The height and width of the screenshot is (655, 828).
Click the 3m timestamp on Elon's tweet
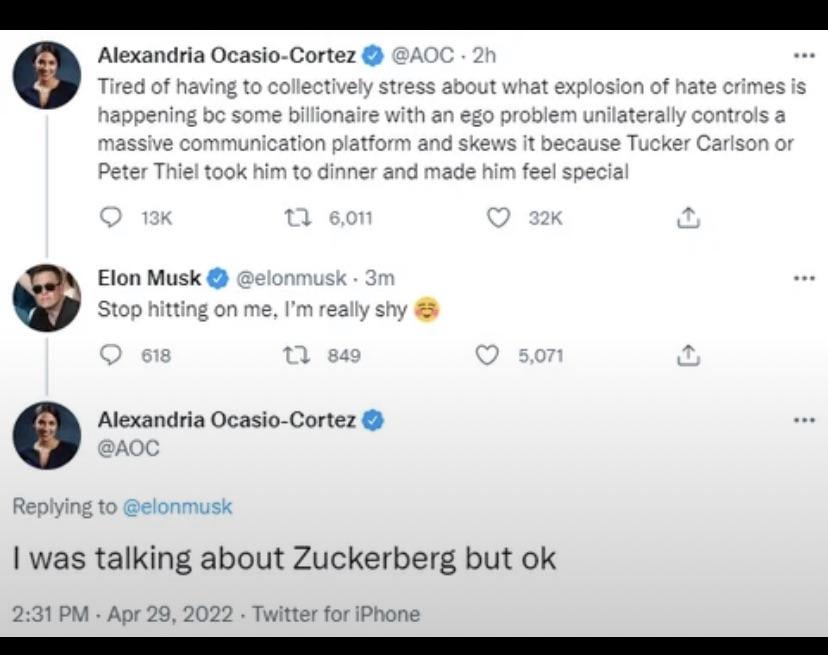point(379,278)
